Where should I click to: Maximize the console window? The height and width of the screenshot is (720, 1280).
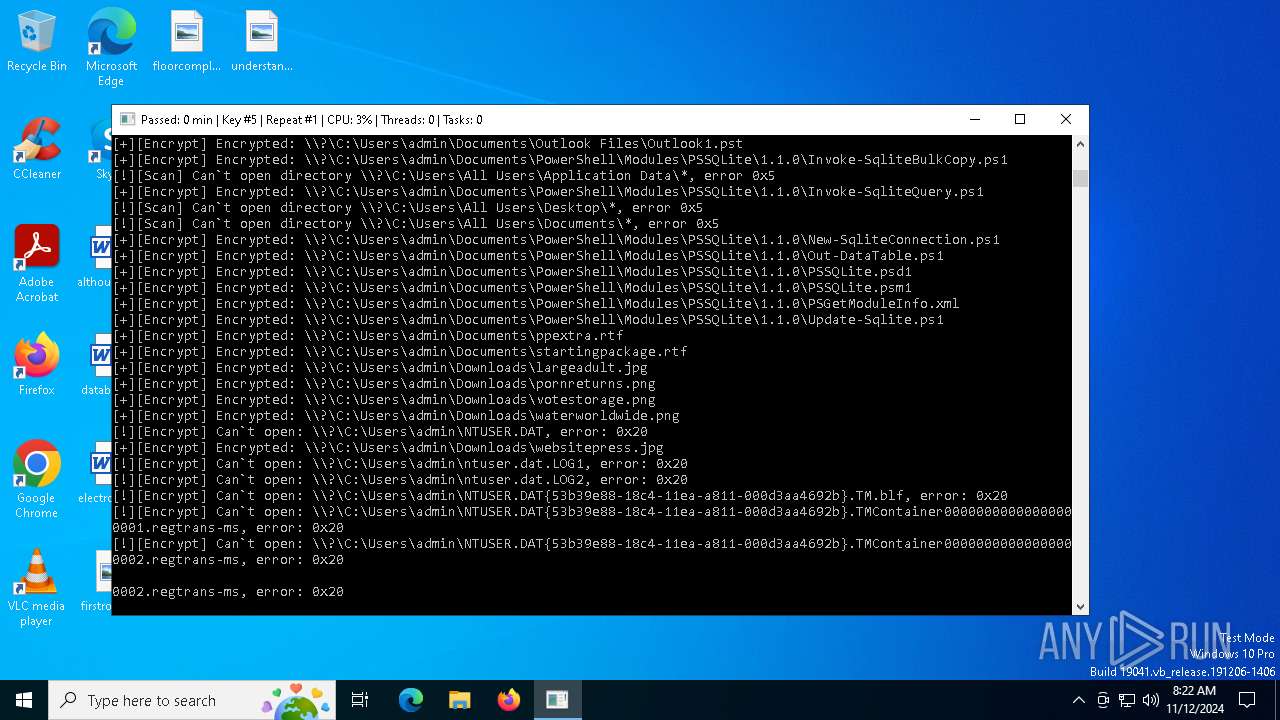point(1020,120)
